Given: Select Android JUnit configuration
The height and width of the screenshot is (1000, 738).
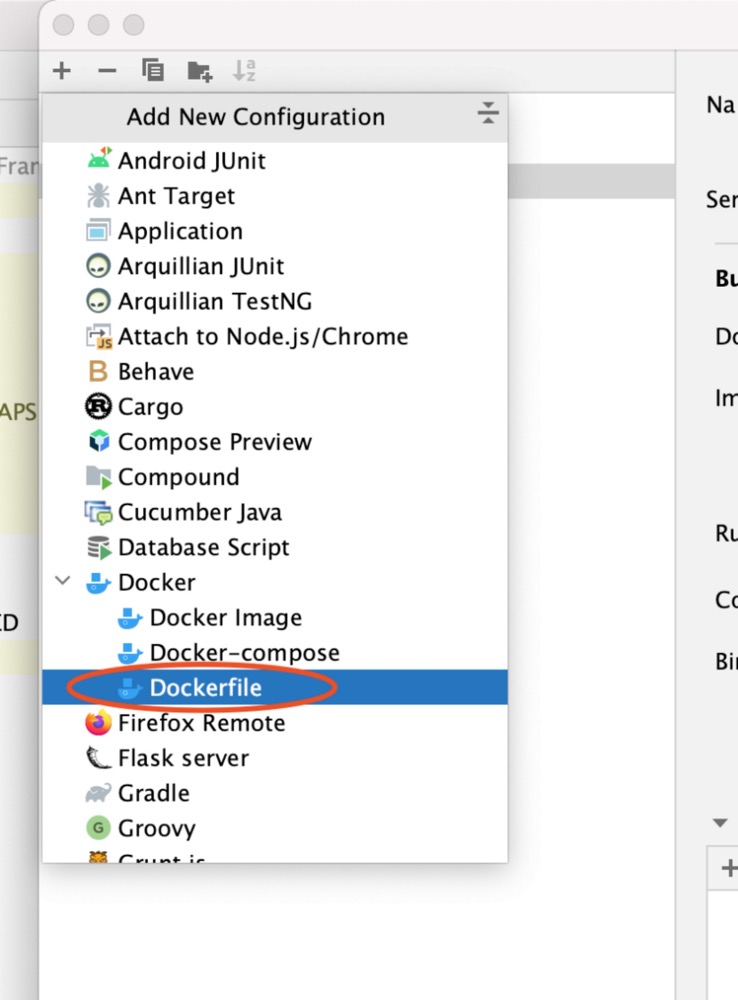Looking at the screenshot, I should [191, 161].
